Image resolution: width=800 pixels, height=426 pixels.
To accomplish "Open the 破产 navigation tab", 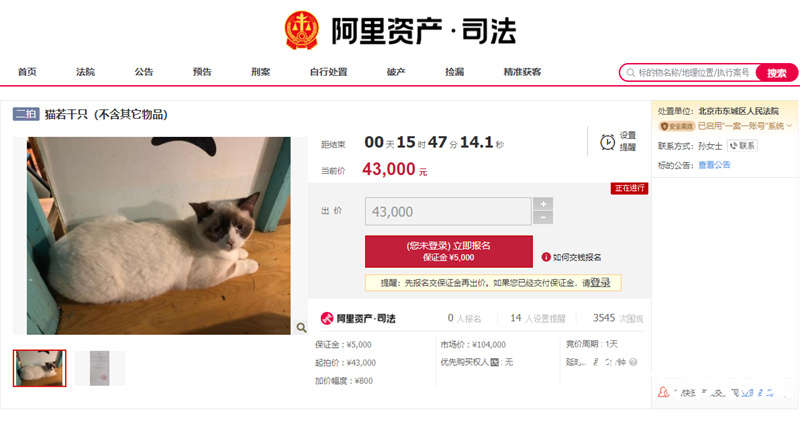I will pyautogui.click(x=396, y=72).
